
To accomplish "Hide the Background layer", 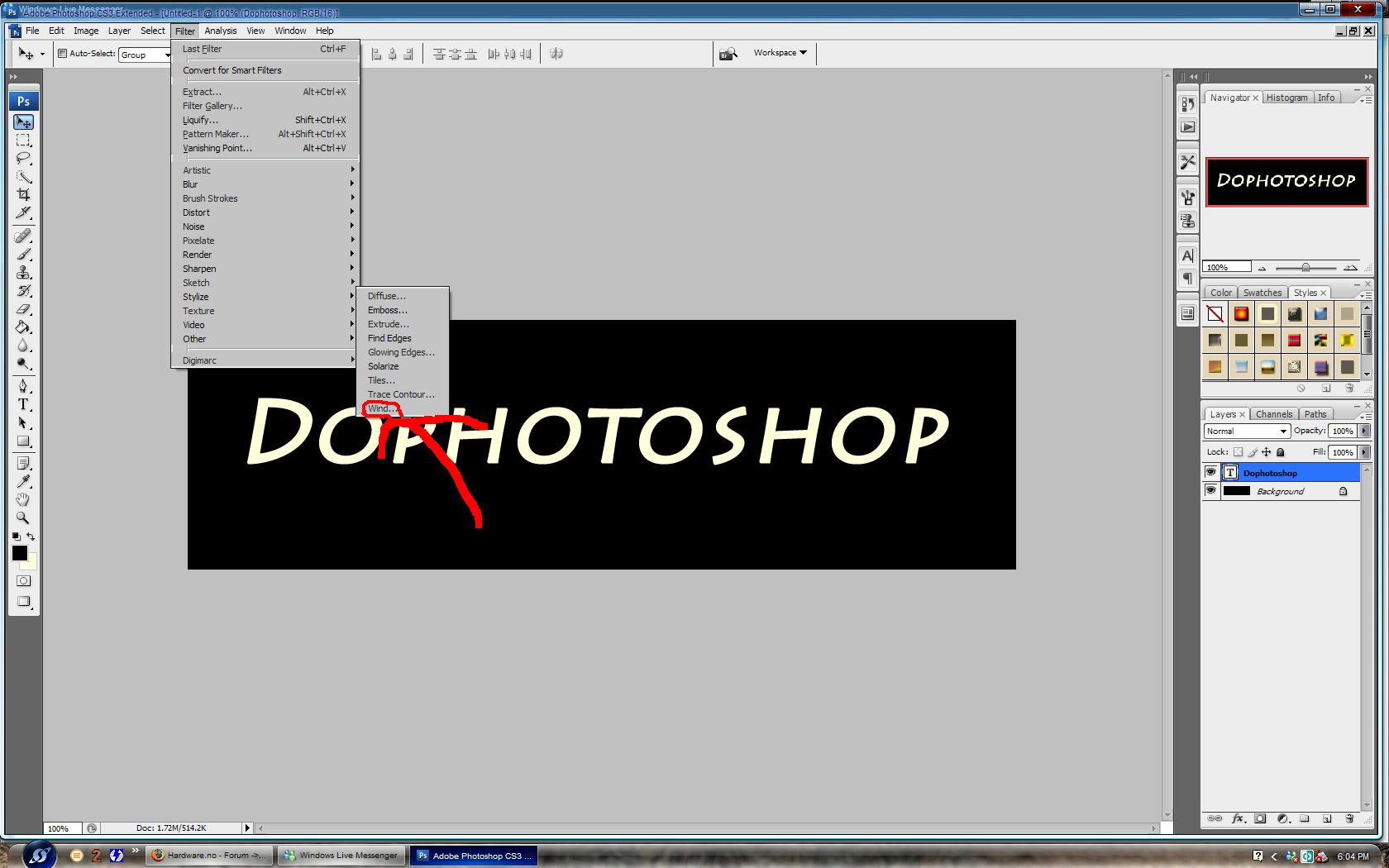I will [1210, 491].
